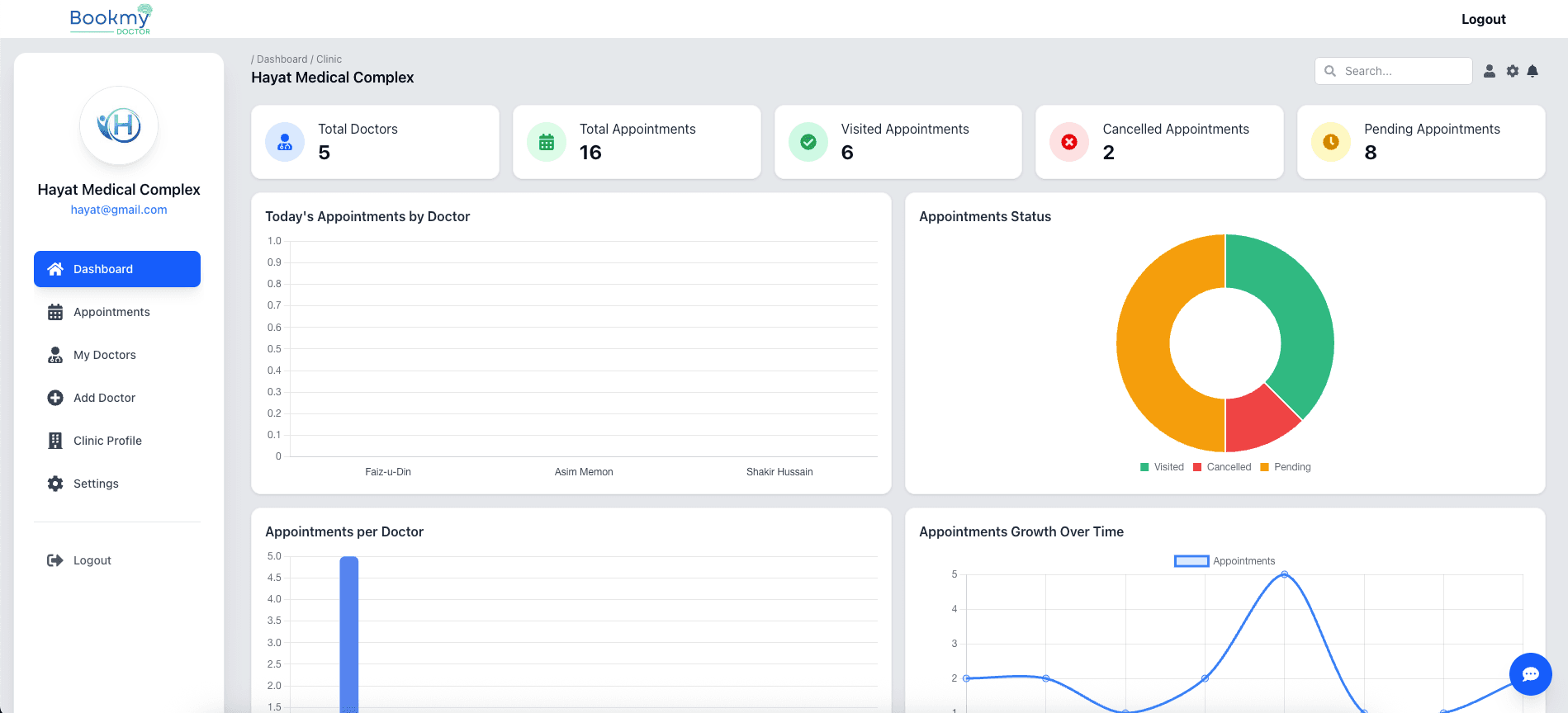Click the doctor icon beside My Doctors
1568x713 pixels.
(x=55, y=355)
